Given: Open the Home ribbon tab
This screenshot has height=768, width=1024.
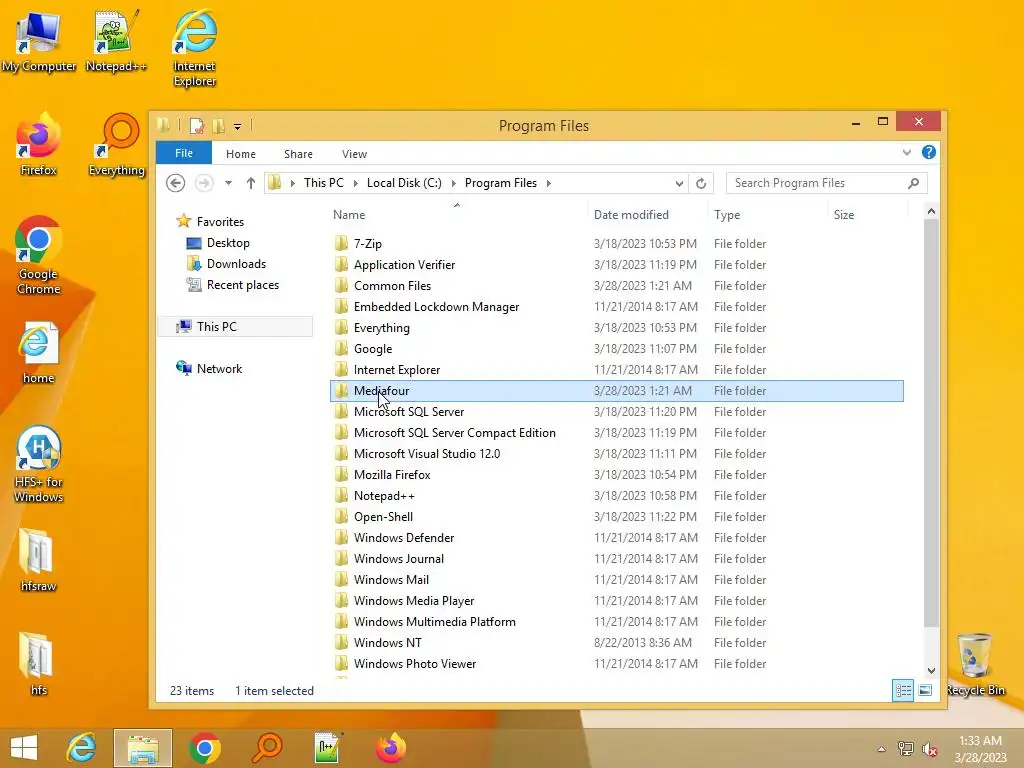Looking at the screenshot, I should pos(241,154).
